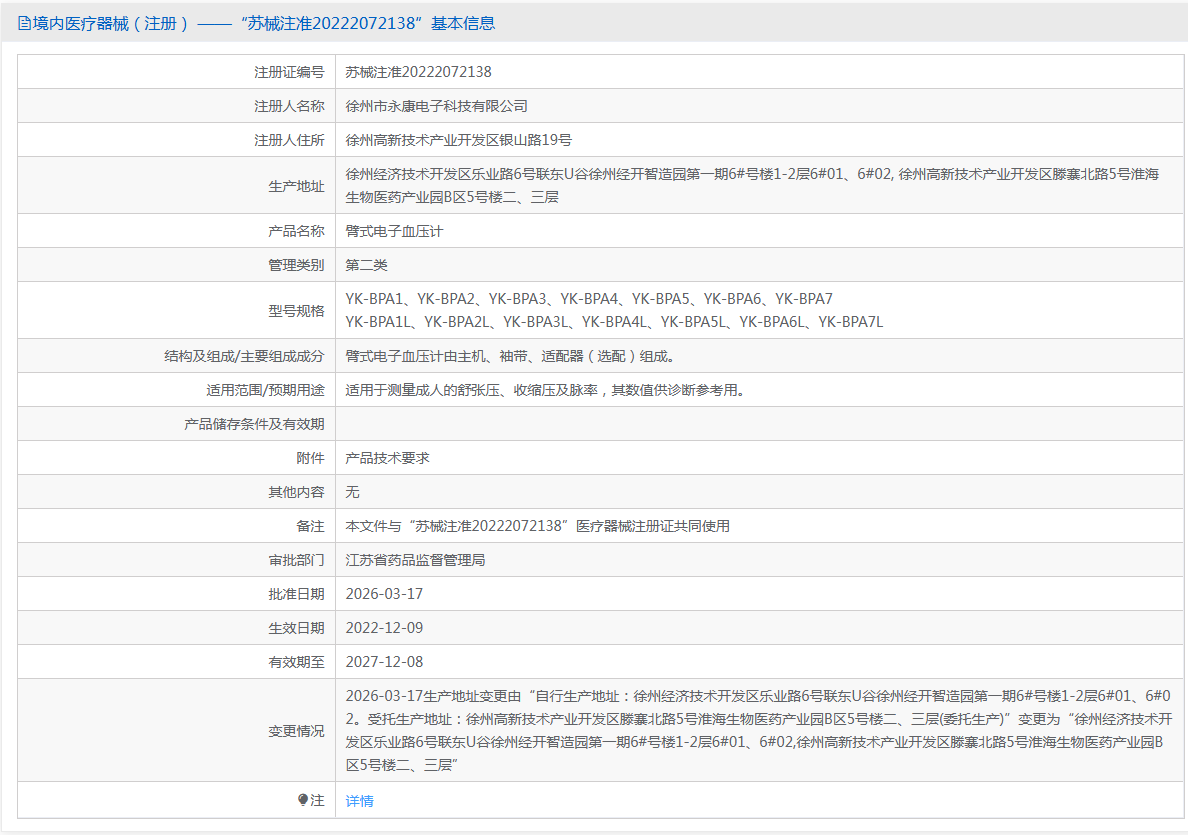Select address 徐州高新技术产业开发区银山路19号

click(x=458, y=140)
